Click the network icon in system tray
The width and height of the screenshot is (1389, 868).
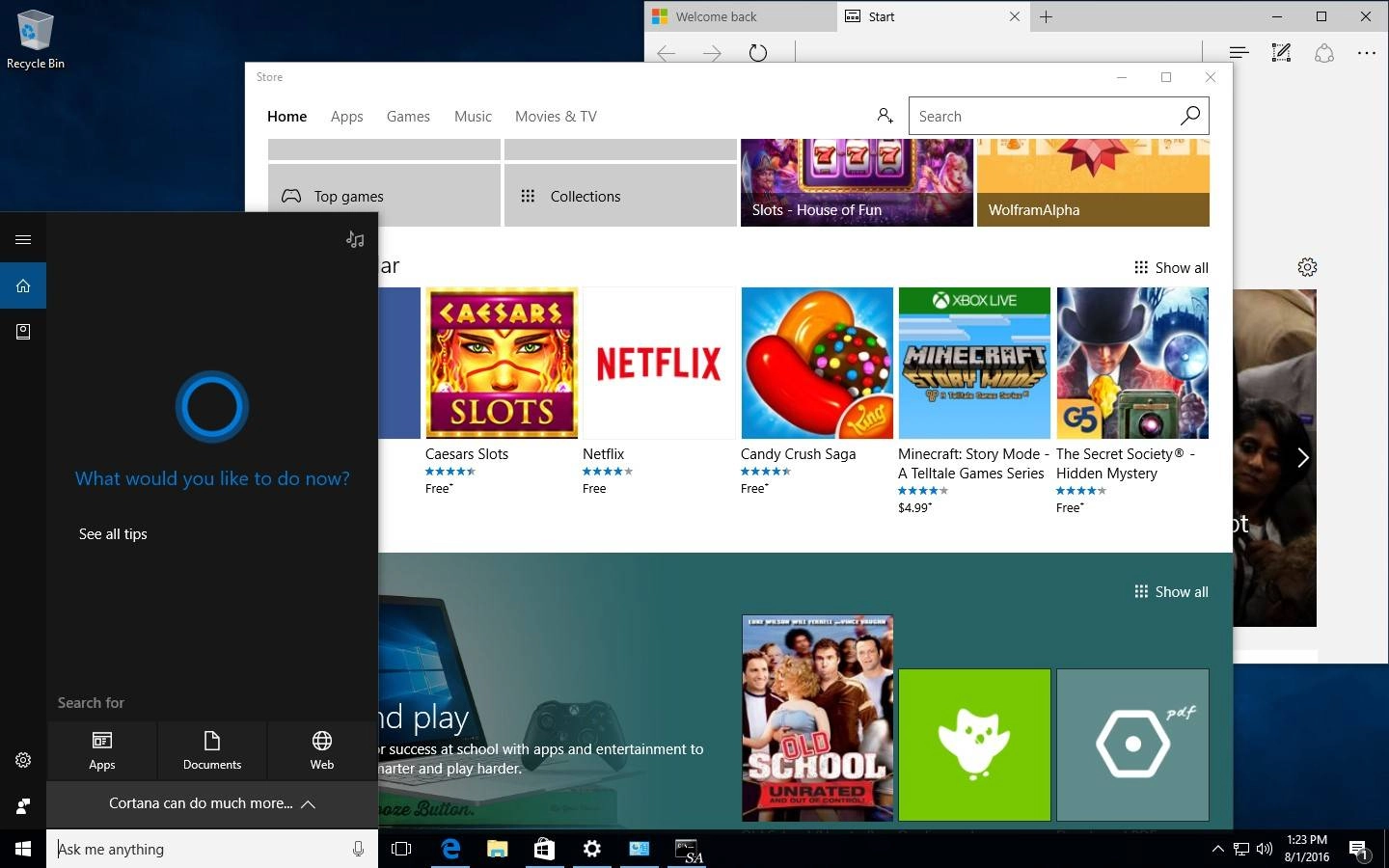point(1241,850)
